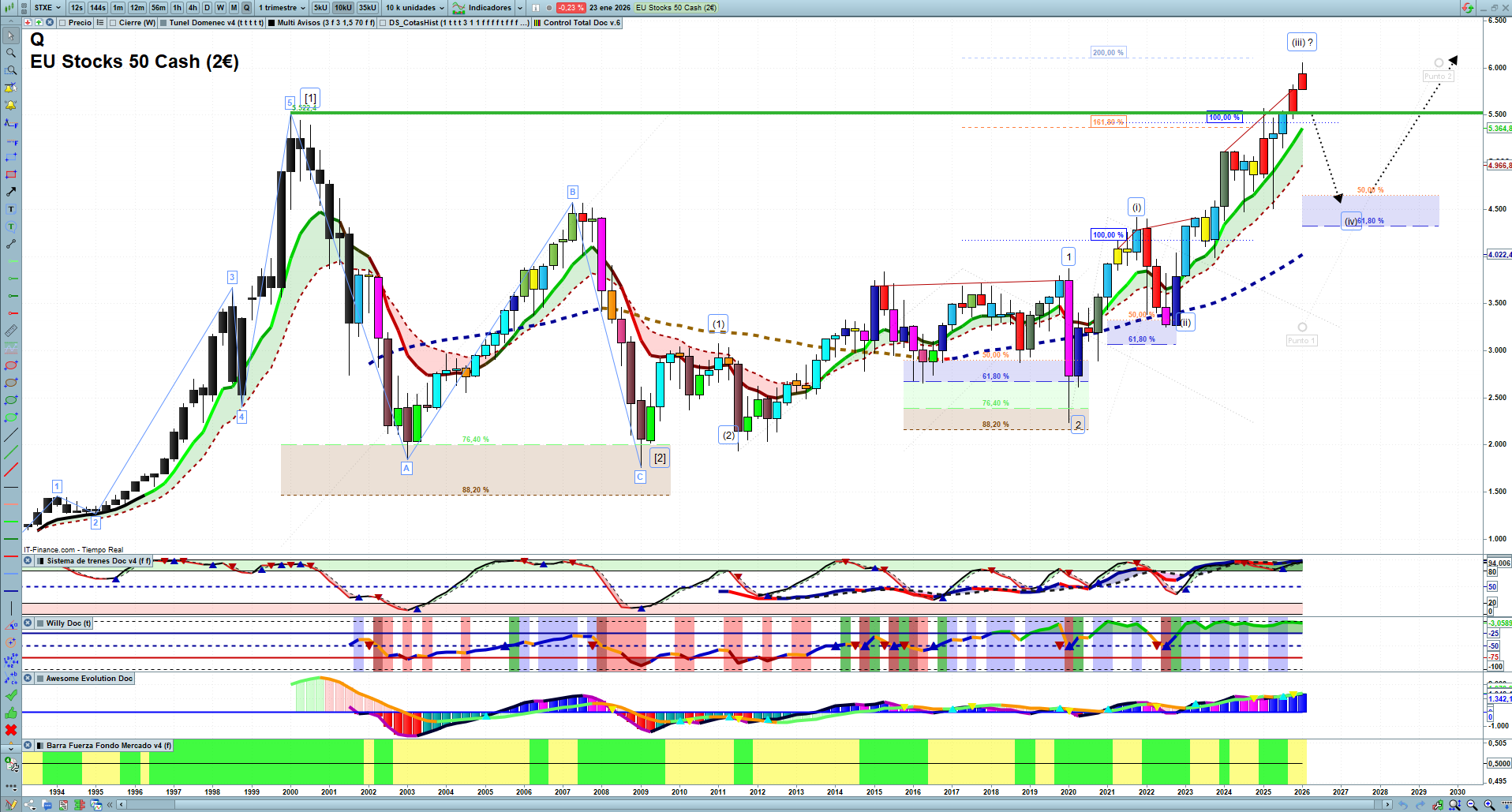Click the refresh icon at top right
Screen dimensions: 1512x812
(1467, 8)
